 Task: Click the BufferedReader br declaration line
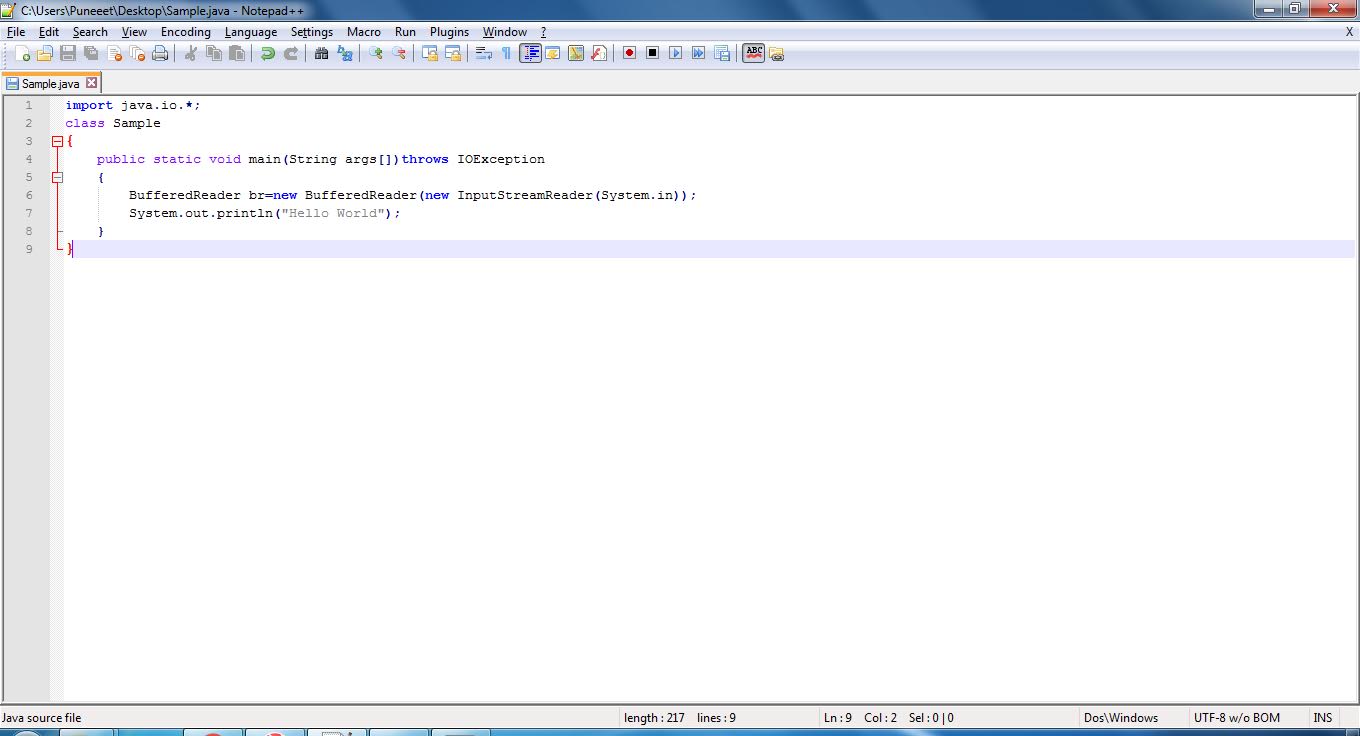tap(412, 195)
